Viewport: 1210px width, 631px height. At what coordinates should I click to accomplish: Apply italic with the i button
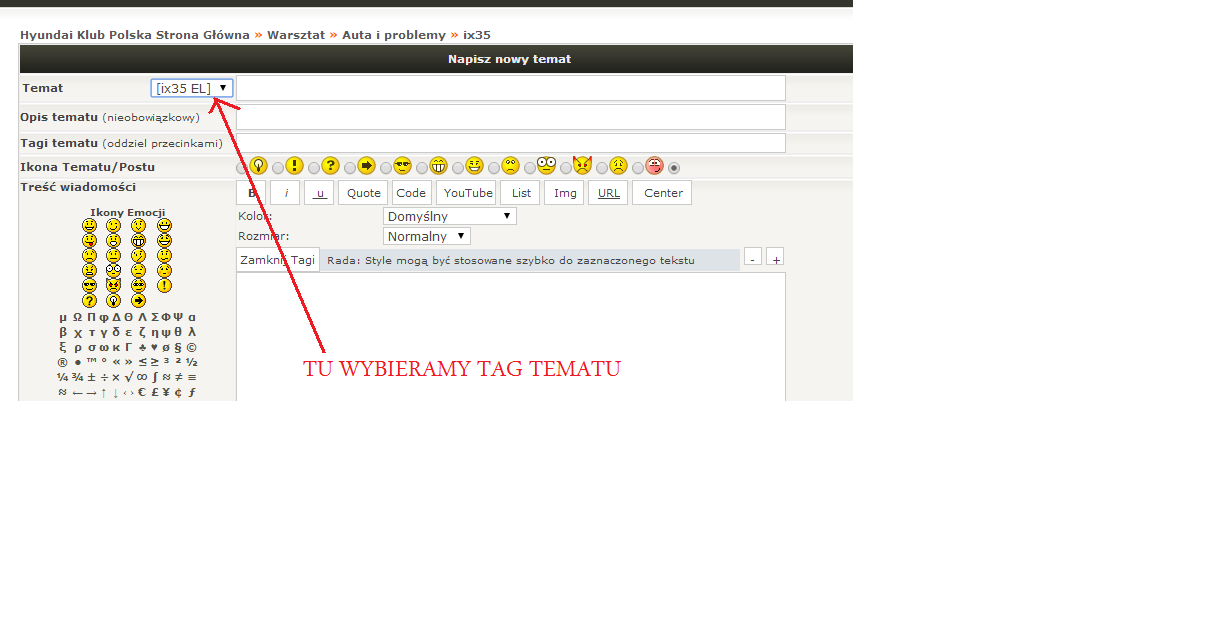click(x=286, y=193)
